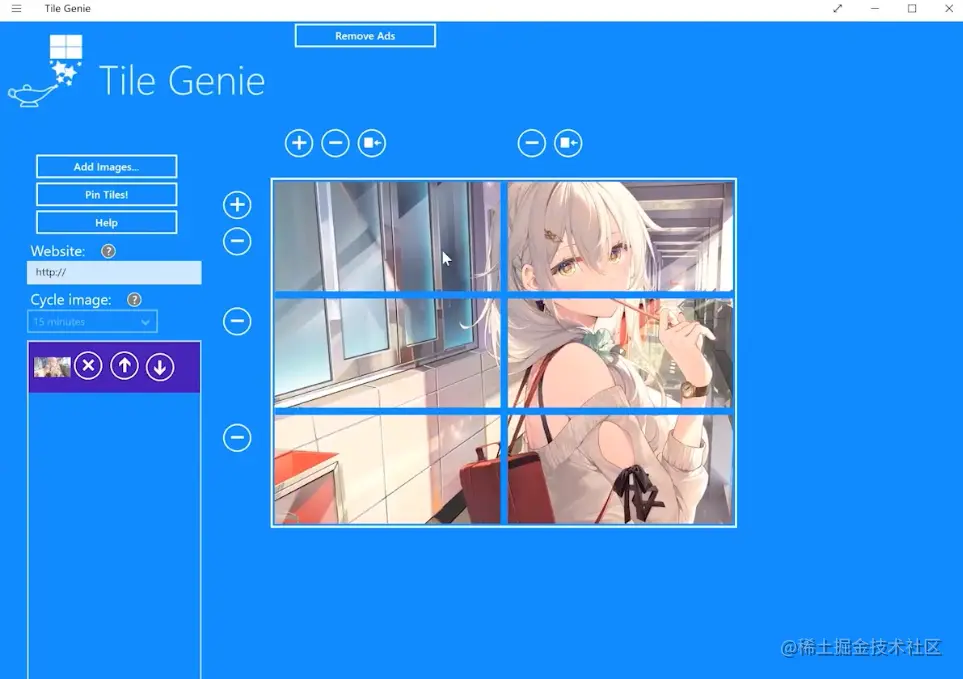Select the image thumbnail in the list

[52, 367]
